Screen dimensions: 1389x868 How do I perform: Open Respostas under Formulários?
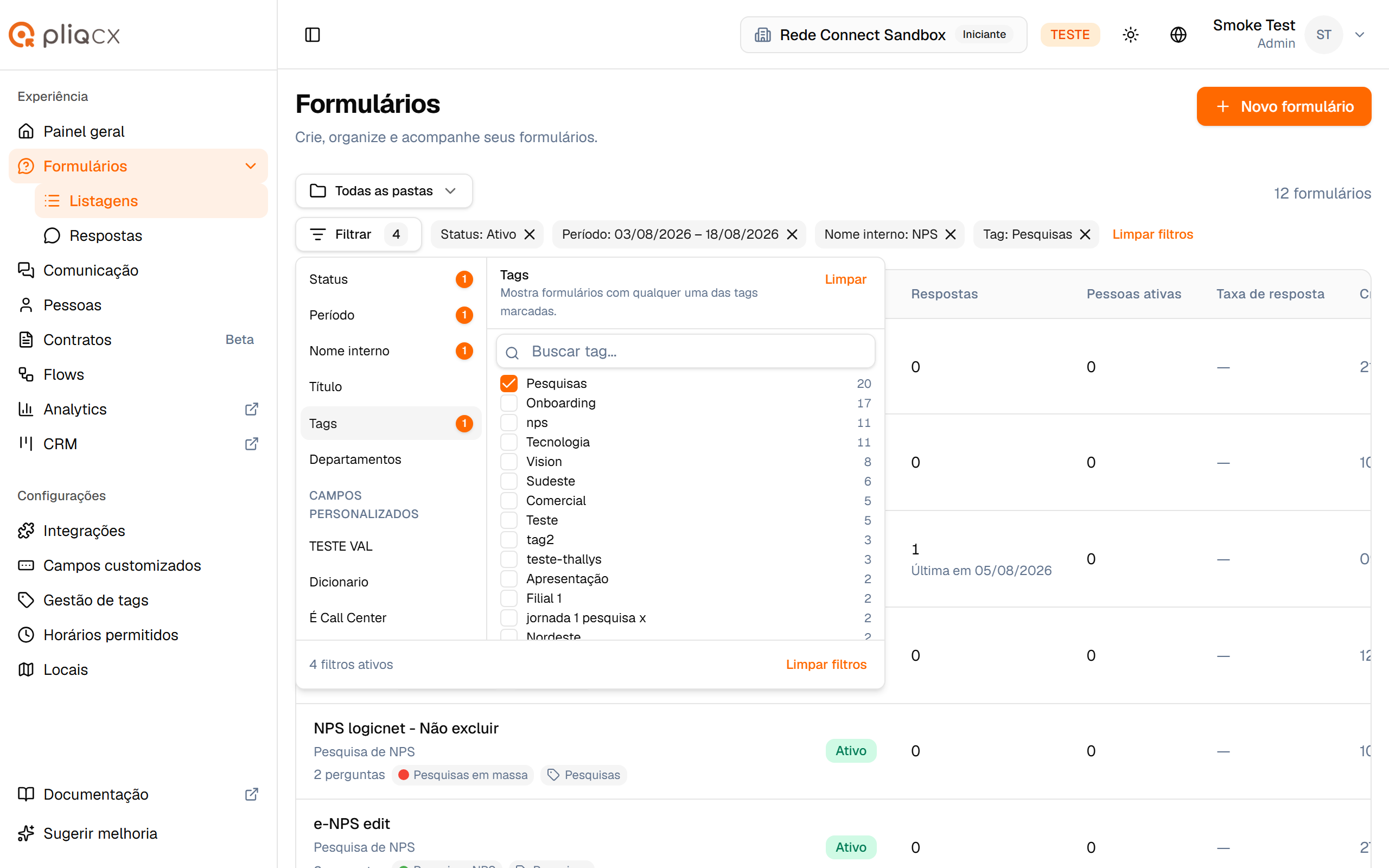pos(151,235)
